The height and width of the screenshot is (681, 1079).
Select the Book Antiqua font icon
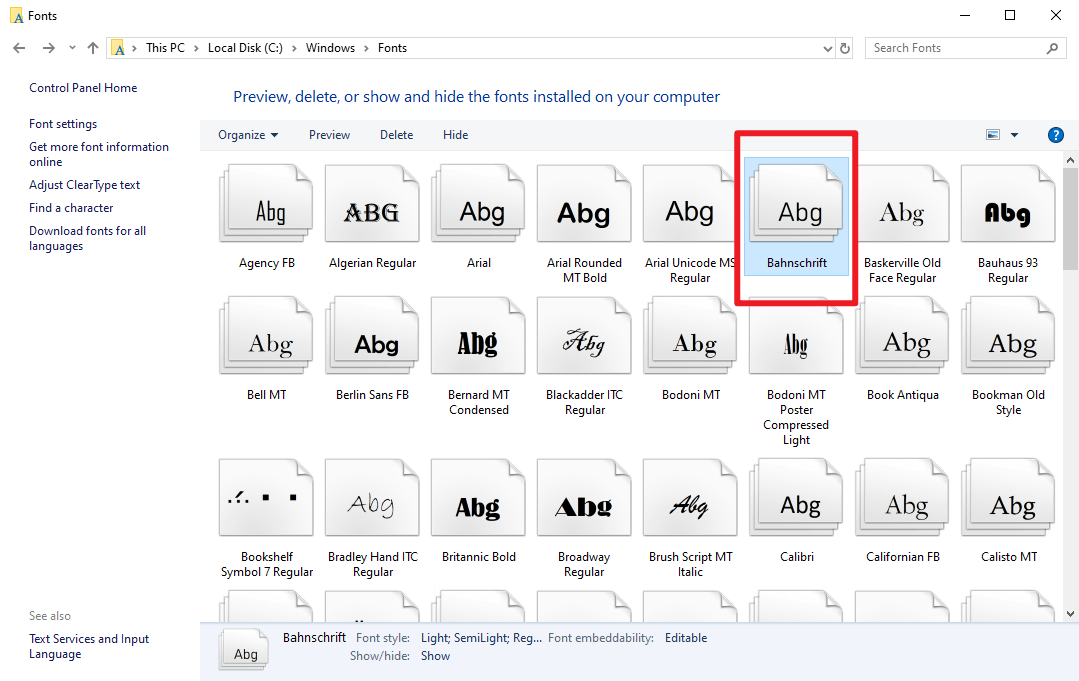tap(902, 336)
